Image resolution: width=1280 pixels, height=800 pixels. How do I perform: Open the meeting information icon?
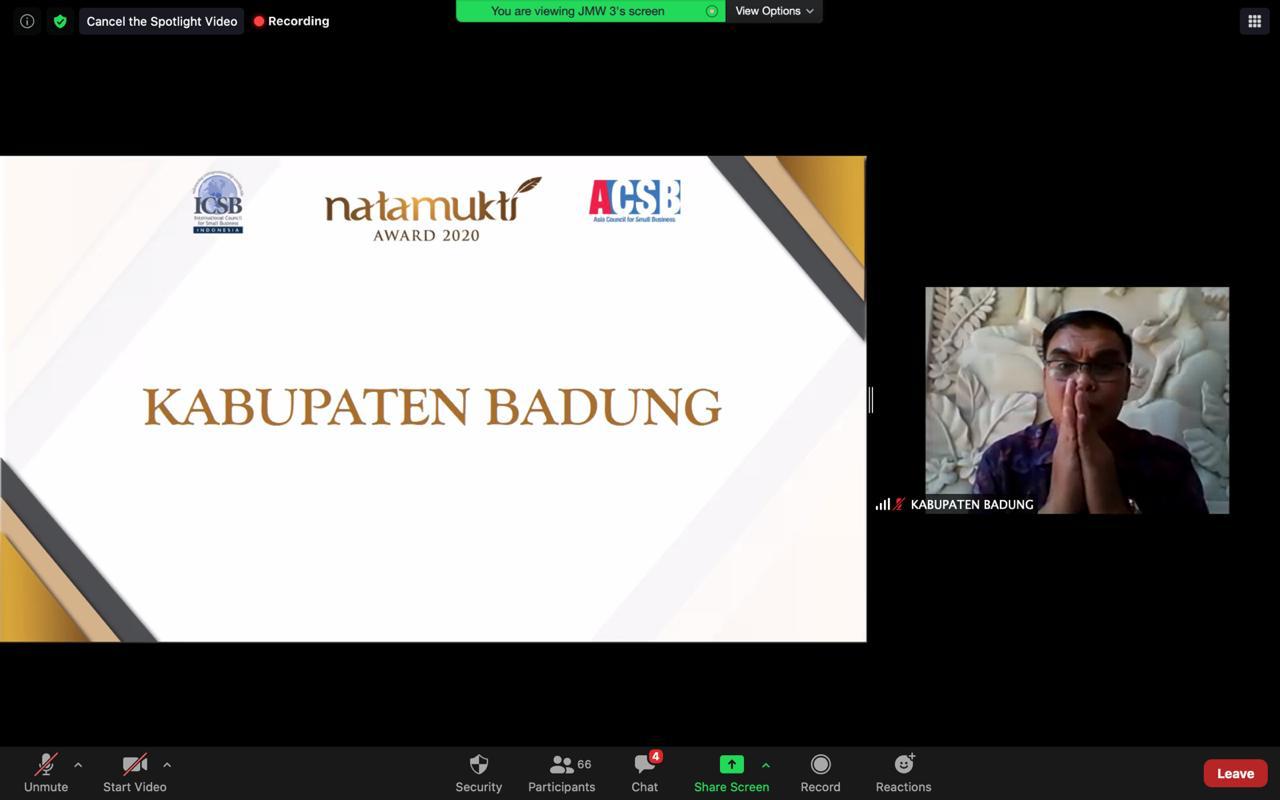(27, 21)
